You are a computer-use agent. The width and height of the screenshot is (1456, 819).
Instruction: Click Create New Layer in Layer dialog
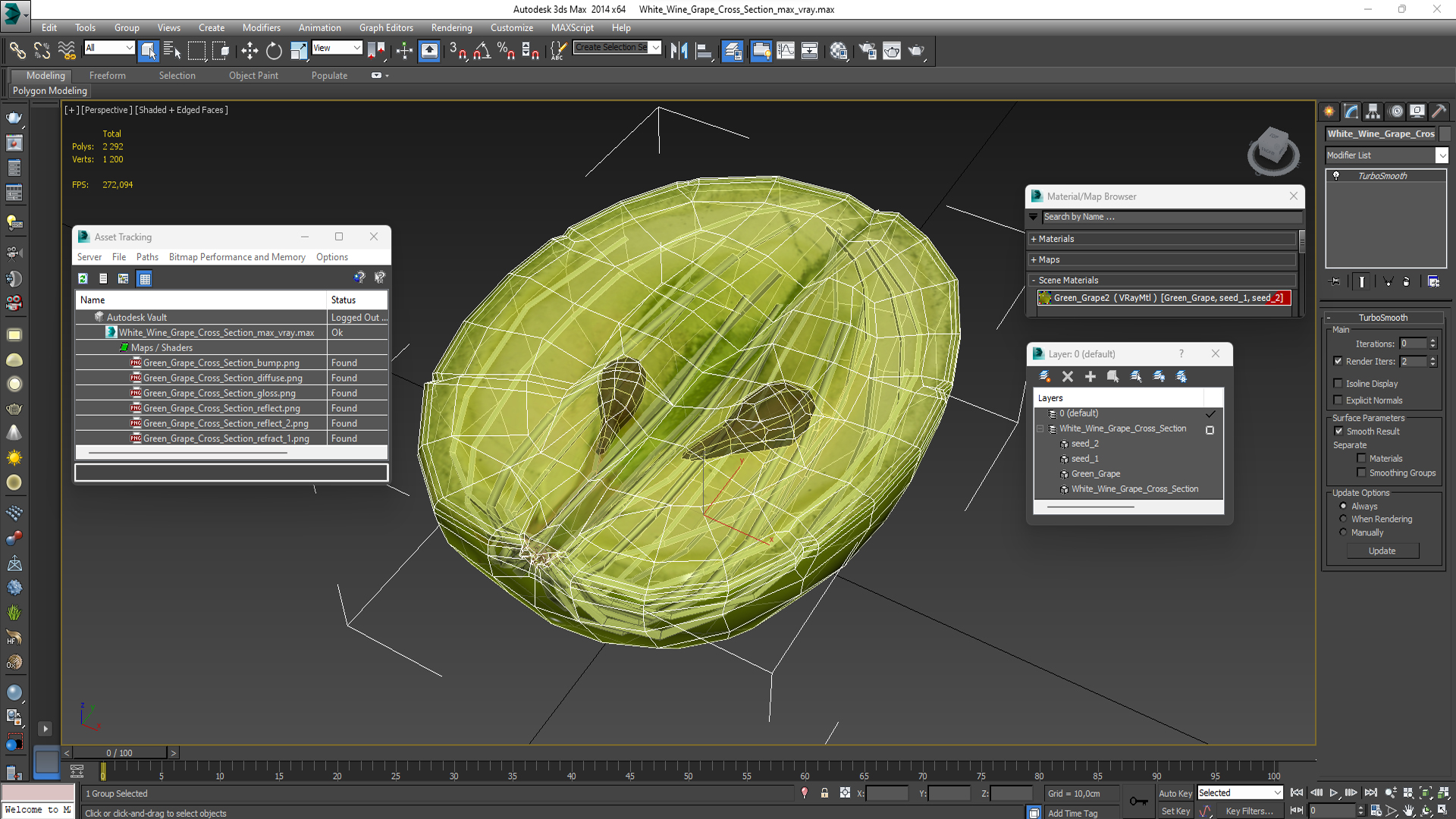[1045, 376]
